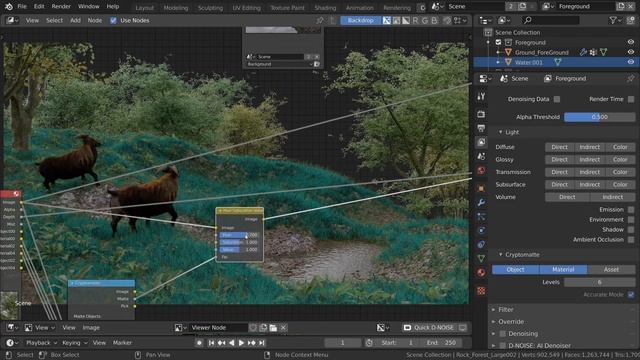Open the editor type dropdown in node editor

pyautogui.click(x=13, y=20)
